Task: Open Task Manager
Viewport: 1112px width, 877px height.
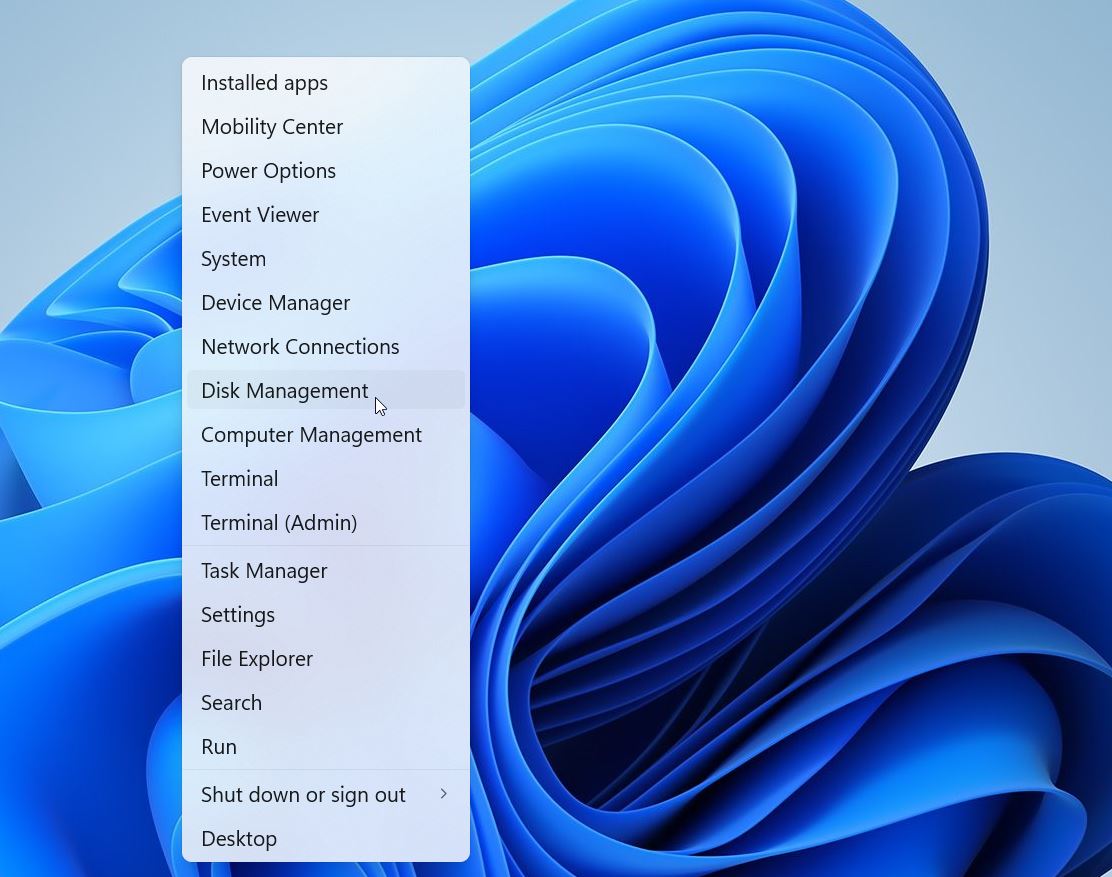Action: (326, 571)
